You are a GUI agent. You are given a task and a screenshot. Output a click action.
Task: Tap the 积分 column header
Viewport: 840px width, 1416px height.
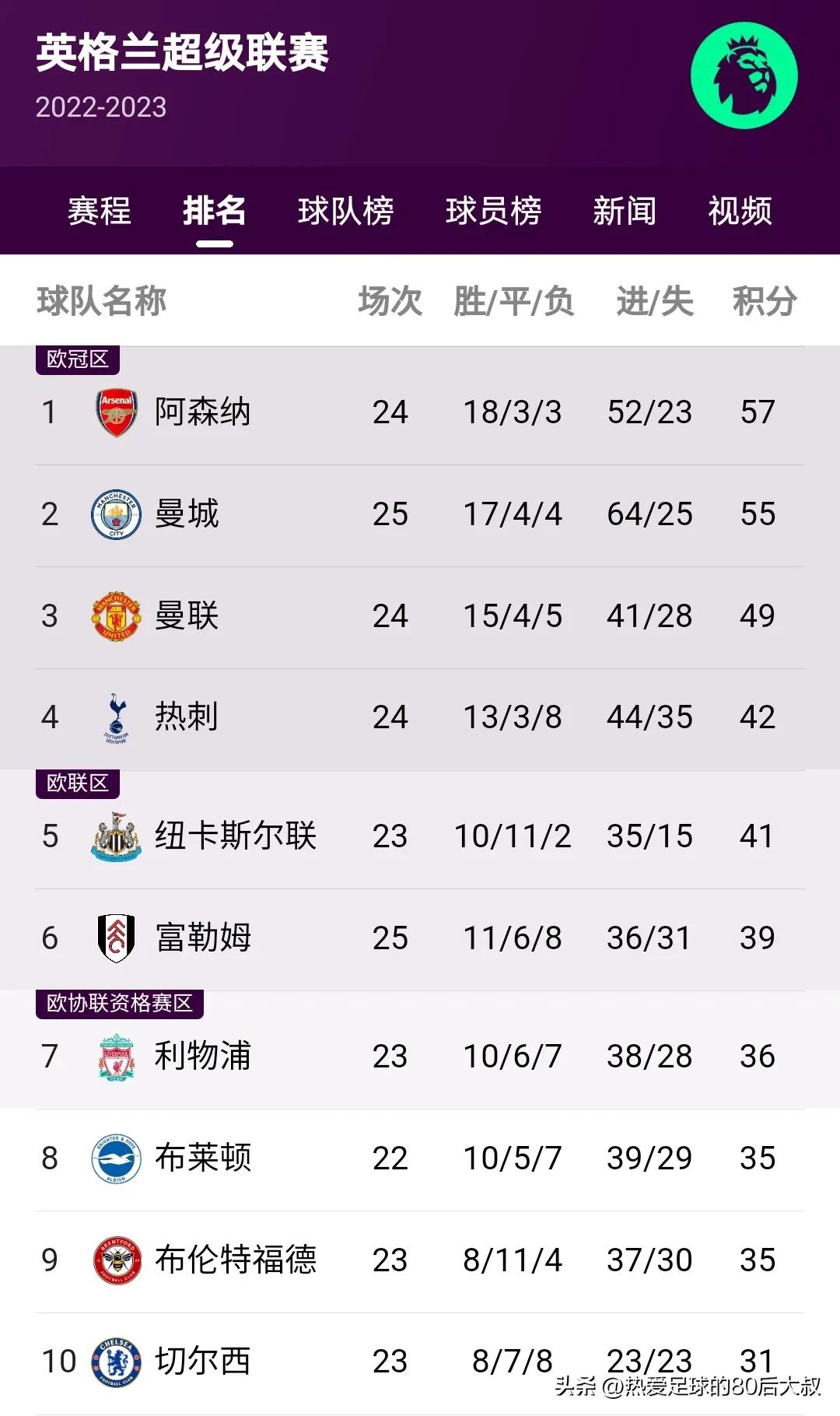click(765, 301)
